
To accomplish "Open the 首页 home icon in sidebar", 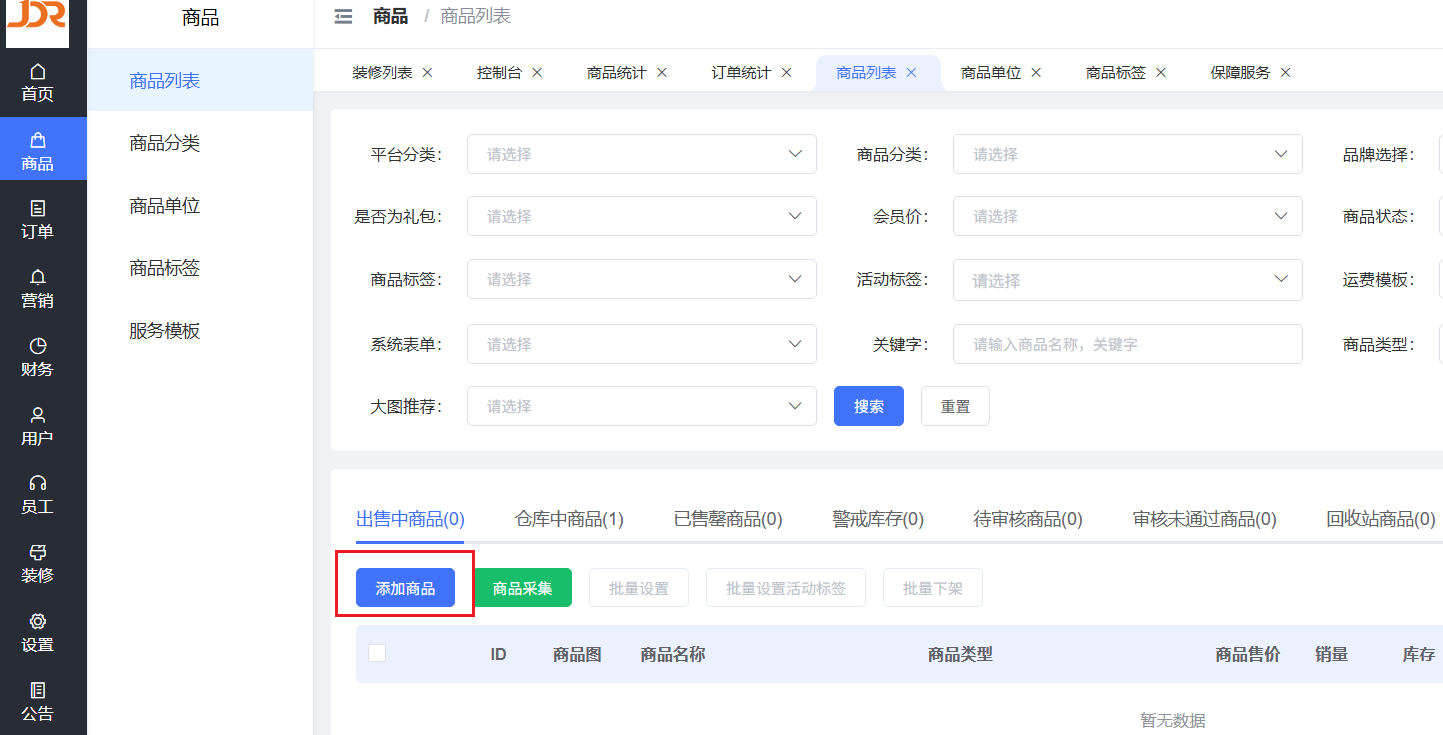I will click(x=38, y=72).
